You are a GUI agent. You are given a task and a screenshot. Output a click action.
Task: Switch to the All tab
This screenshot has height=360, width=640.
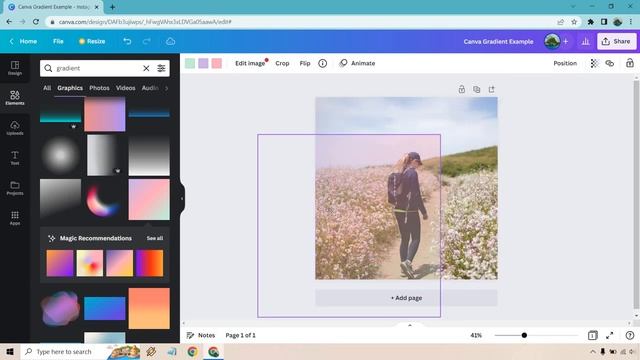47,88
